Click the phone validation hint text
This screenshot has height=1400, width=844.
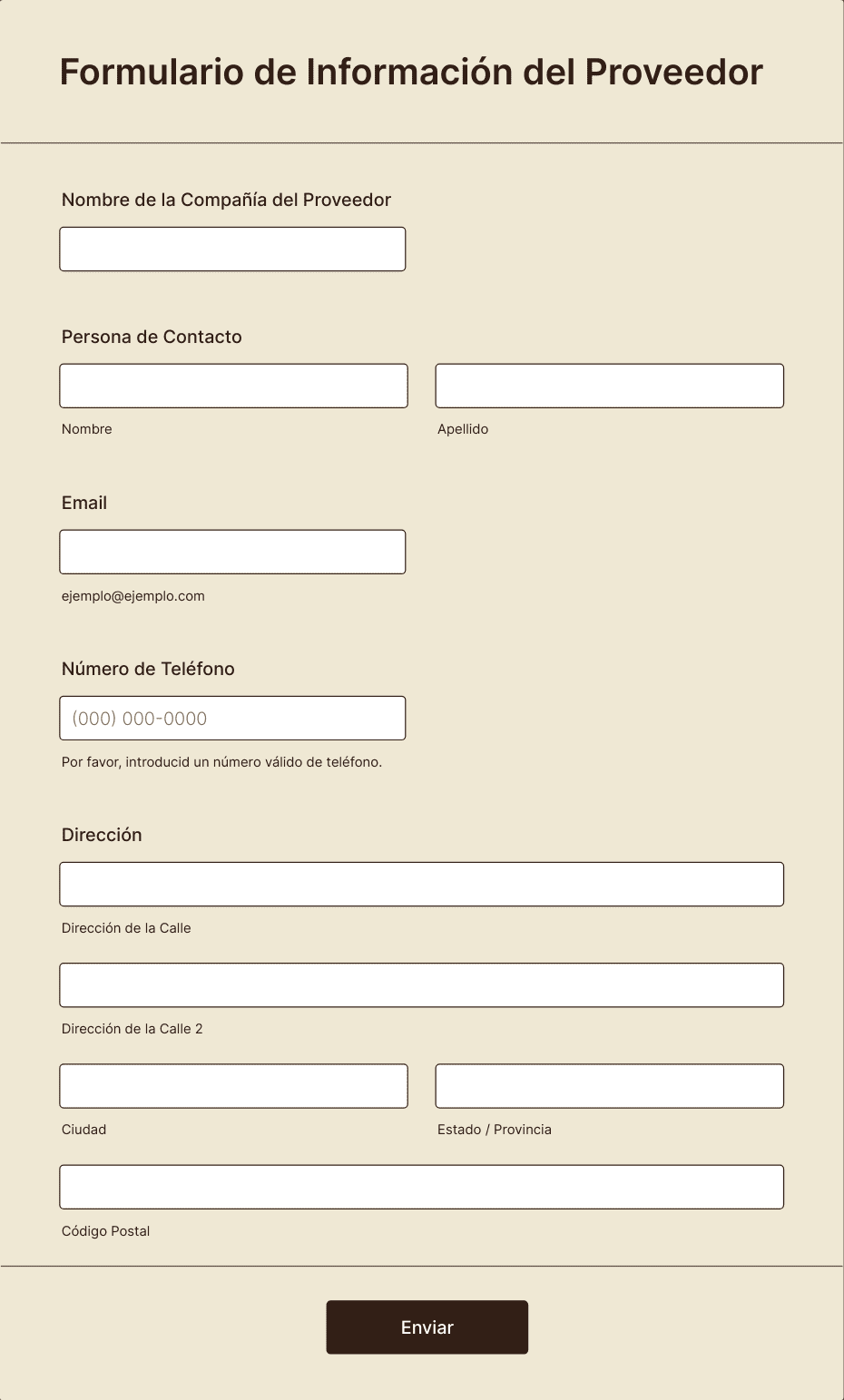(x=221, y=762)
